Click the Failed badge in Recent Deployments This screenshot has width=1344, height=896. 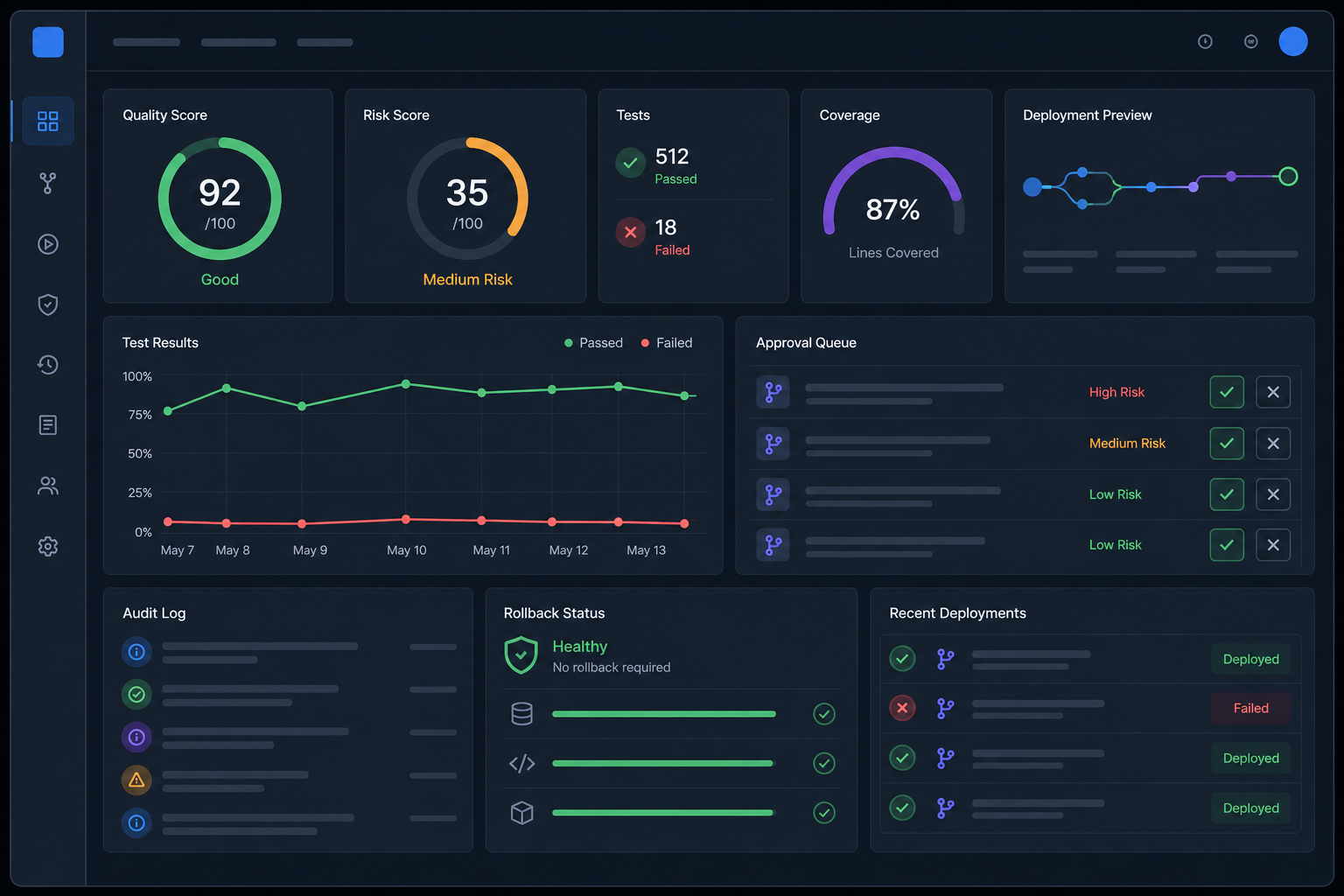click(1251, 709)
